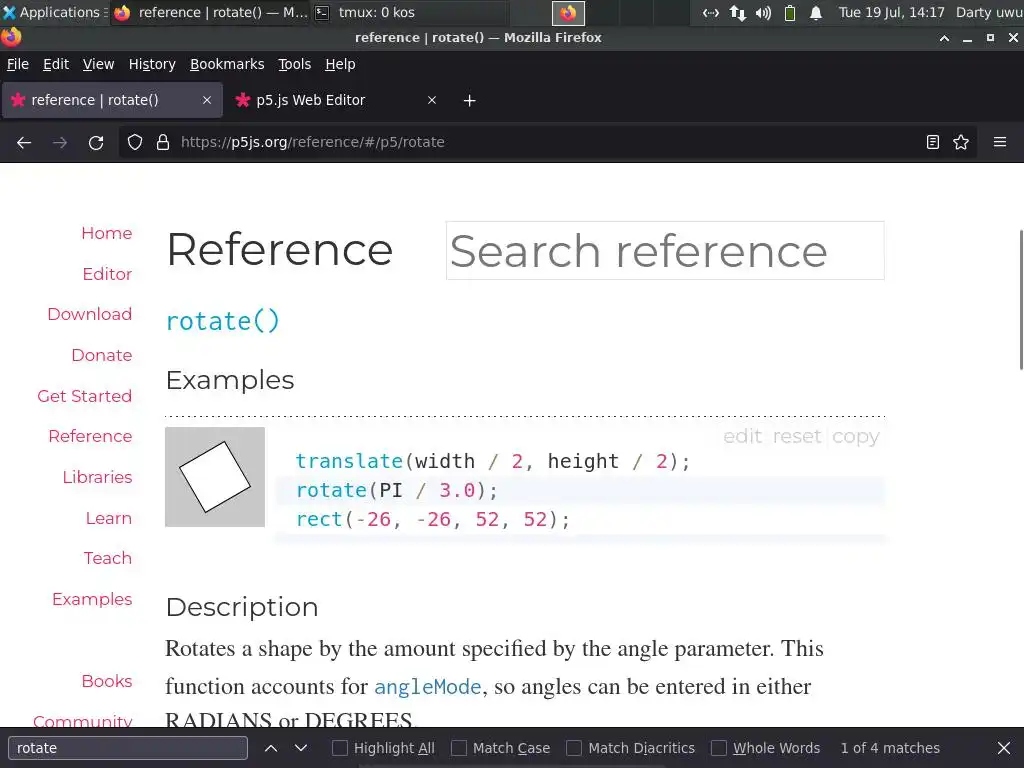This screenshot has width=1024, height=768.
Task: Select the reference | rotate() tab
Action: pyautogui.click(x=112, y=100)
